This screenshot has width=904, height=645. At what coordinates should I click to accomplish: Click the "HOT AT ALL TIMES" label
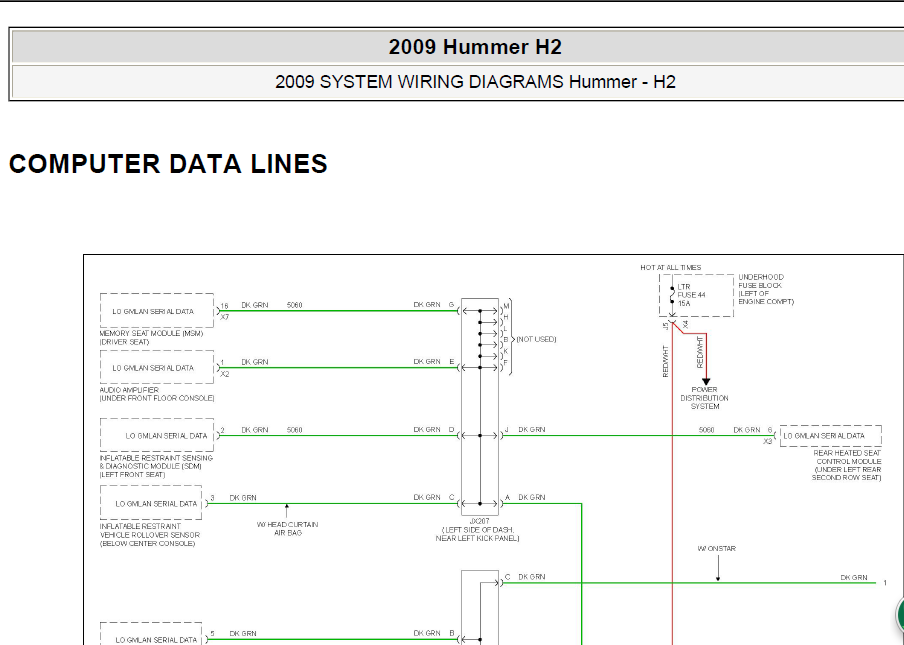pos(671,267)
